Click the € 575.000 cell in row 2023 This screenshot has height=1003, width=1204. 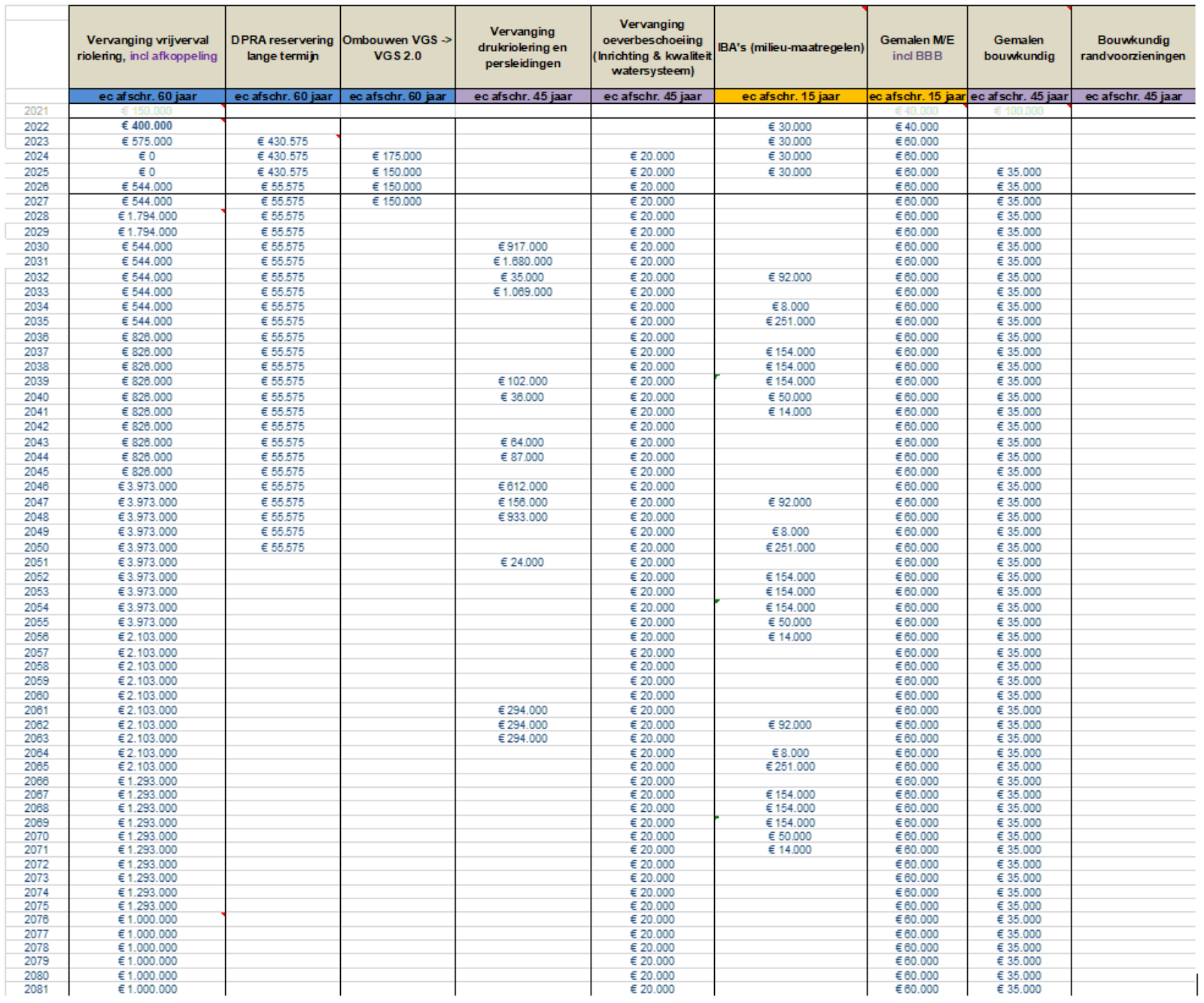click(x=147, y=141)
